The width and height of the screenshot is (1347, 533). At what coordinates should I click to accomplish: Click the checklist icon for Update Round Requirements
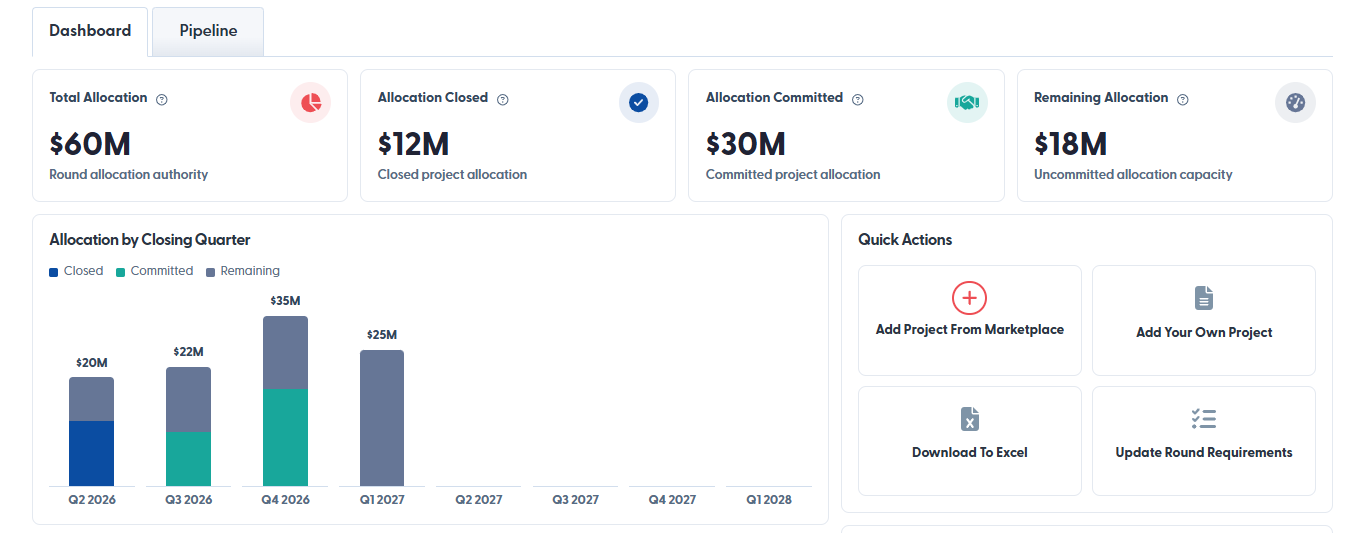click(x=1204, y=419)
